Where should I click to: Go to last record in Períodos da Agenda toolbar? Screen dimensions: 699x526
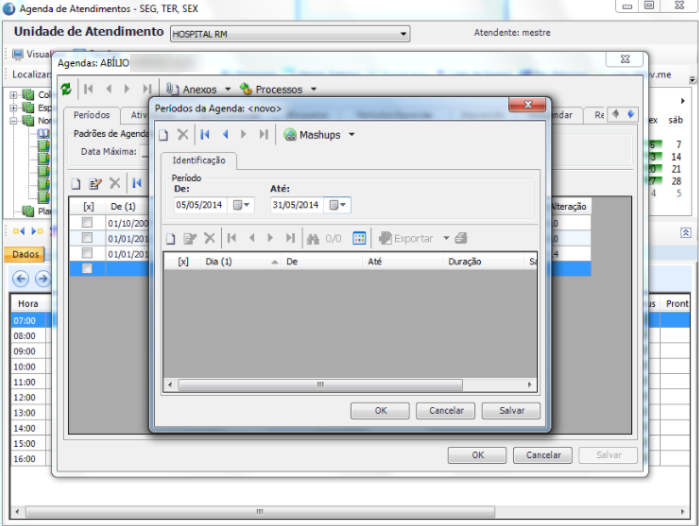pyautogui.click(x=263, y=134)
